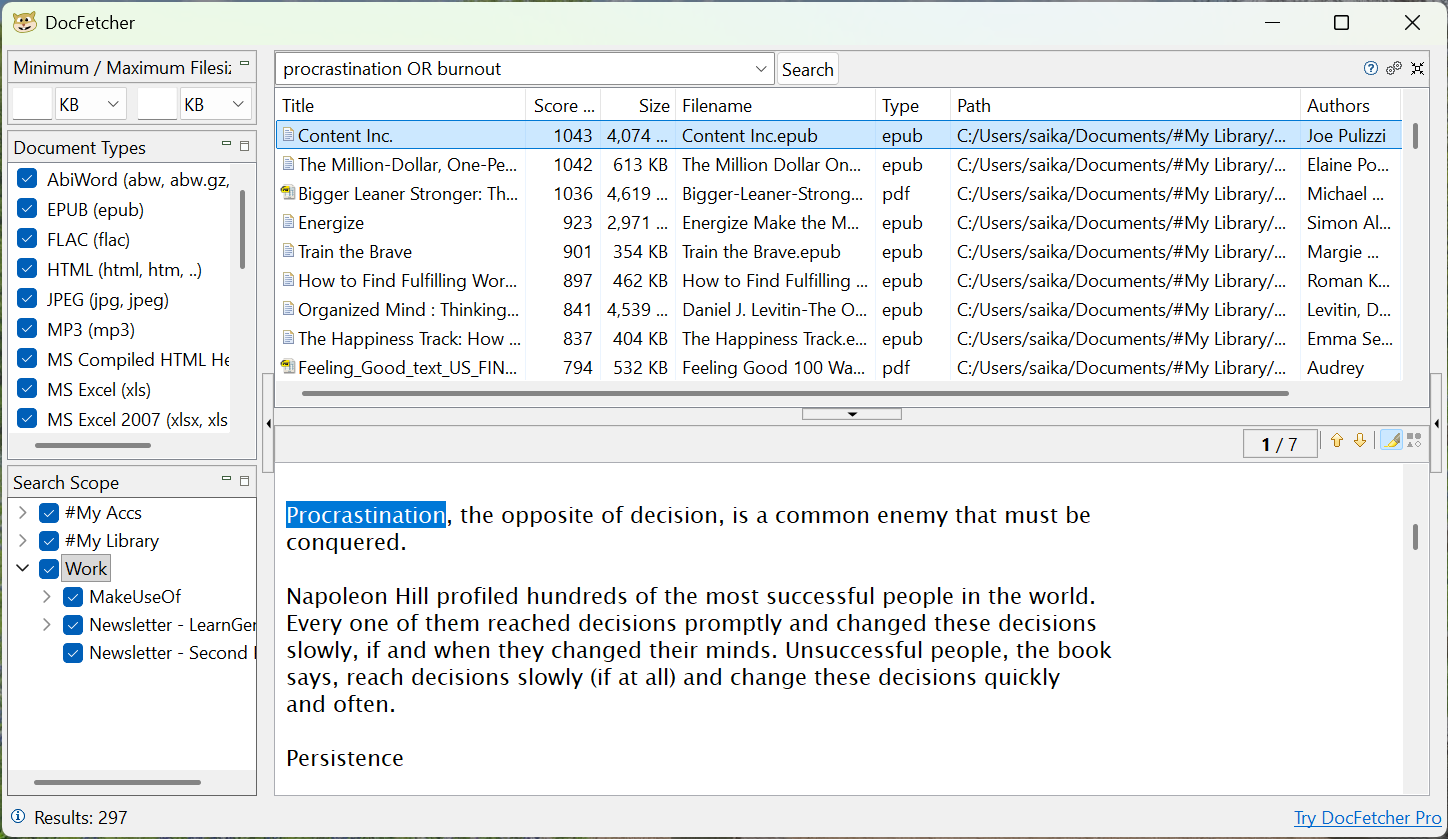Click the minimum filesize input field

pyautogui.click(x=32, y=104)
